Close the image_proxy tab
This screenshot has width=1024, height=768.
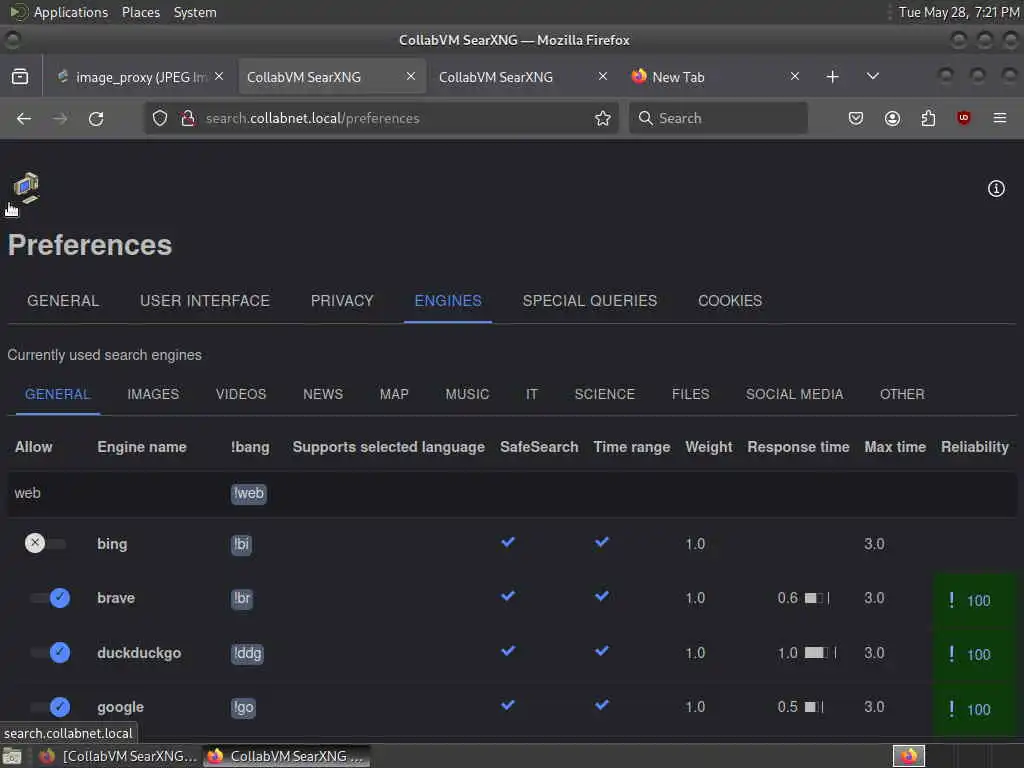[219, 76]
